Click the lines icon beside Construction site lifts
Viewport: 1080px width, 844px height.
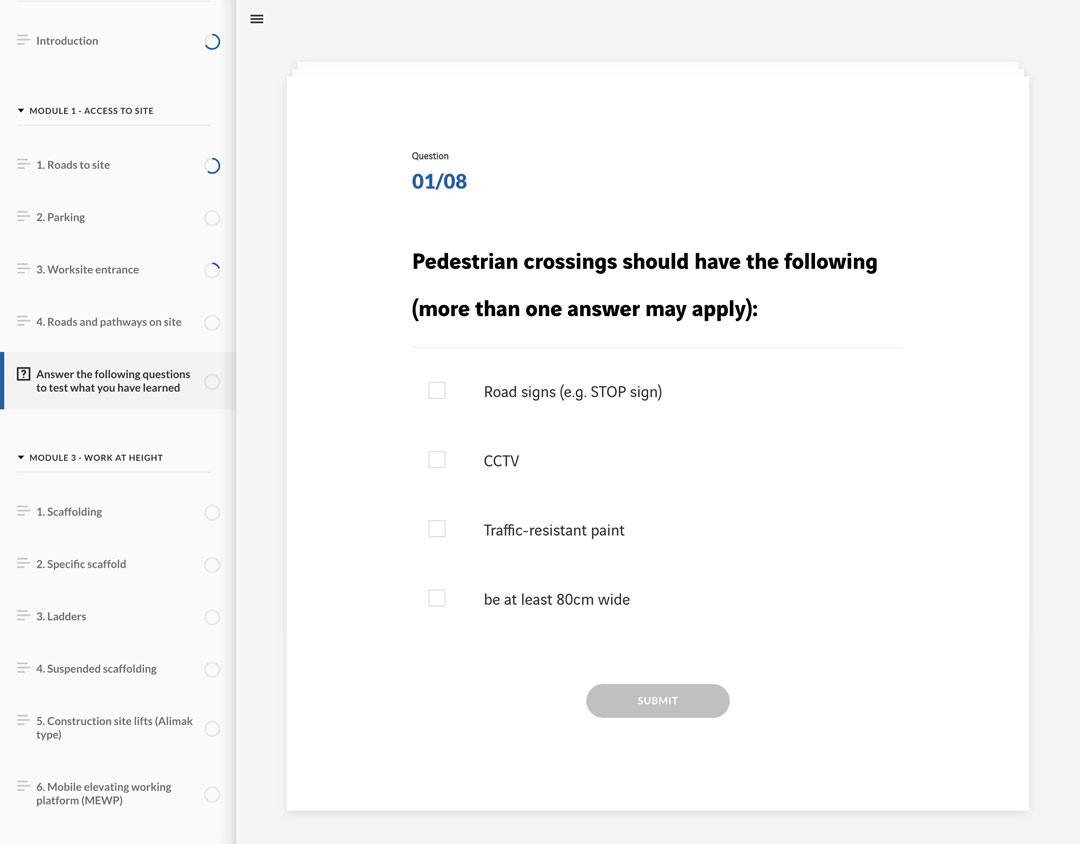pos(23,720)
